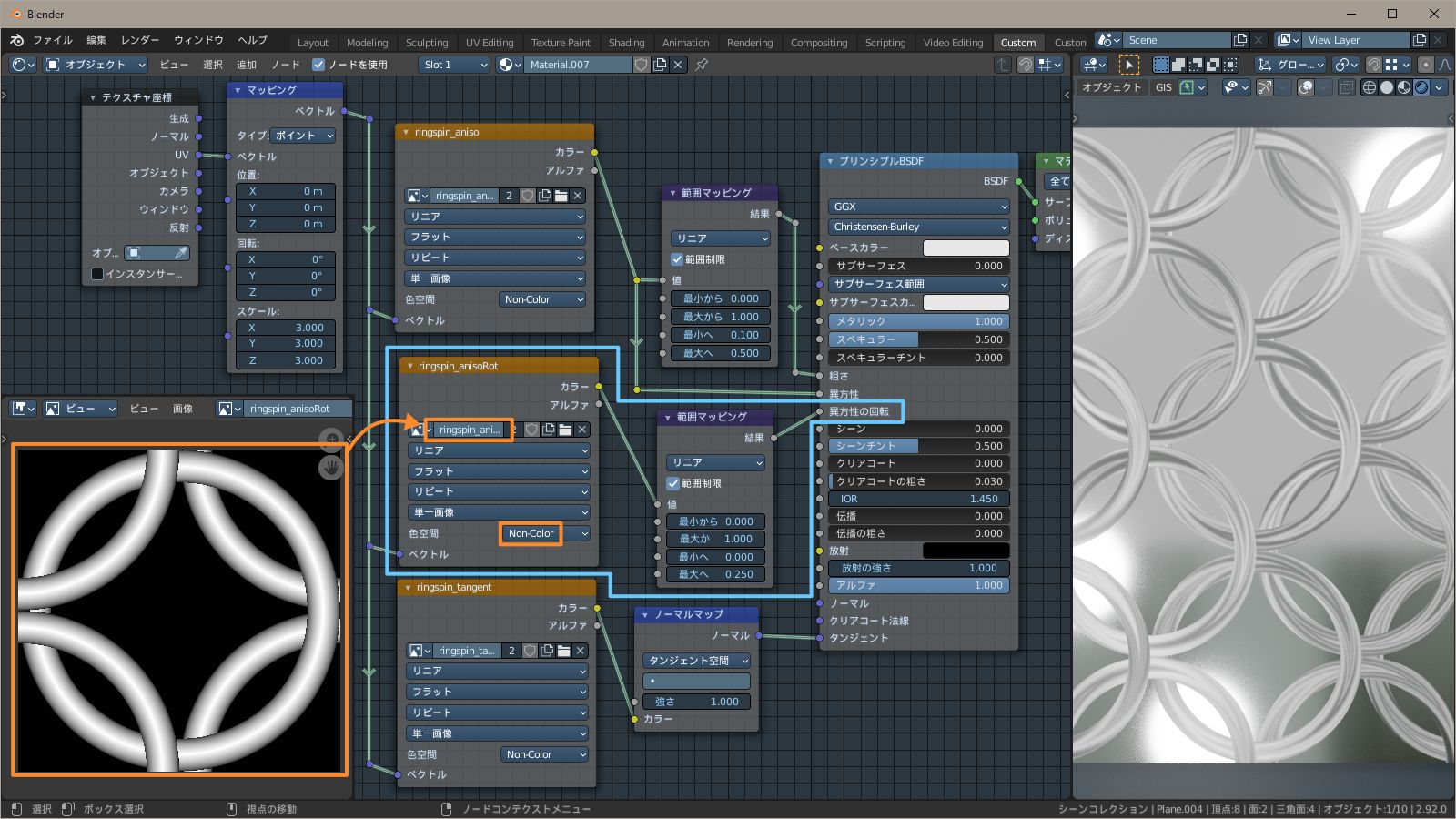Open the 追加 menu in node editor
This screenshot has width=1456, height=819.
247,65
